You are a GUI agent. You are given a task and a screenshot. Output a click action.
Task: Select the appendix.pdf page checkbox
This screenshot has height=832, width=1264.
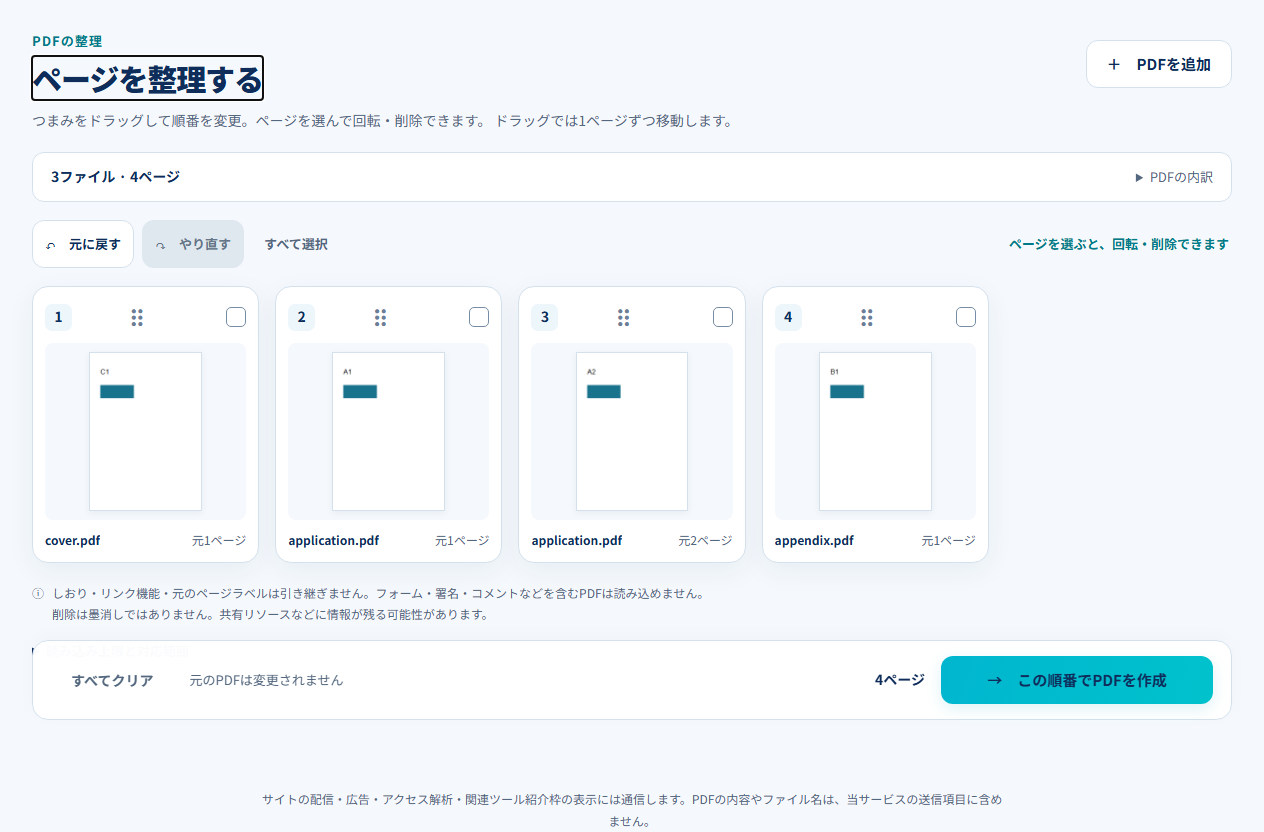tap(966, 317)
